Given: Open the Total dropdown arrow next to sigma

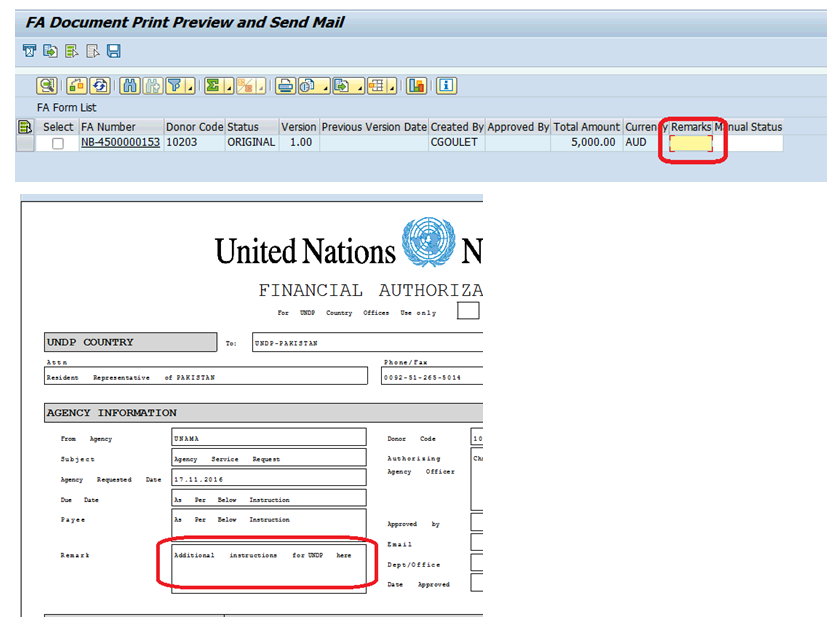Looking at the screenshot, I should click(229, 89).
